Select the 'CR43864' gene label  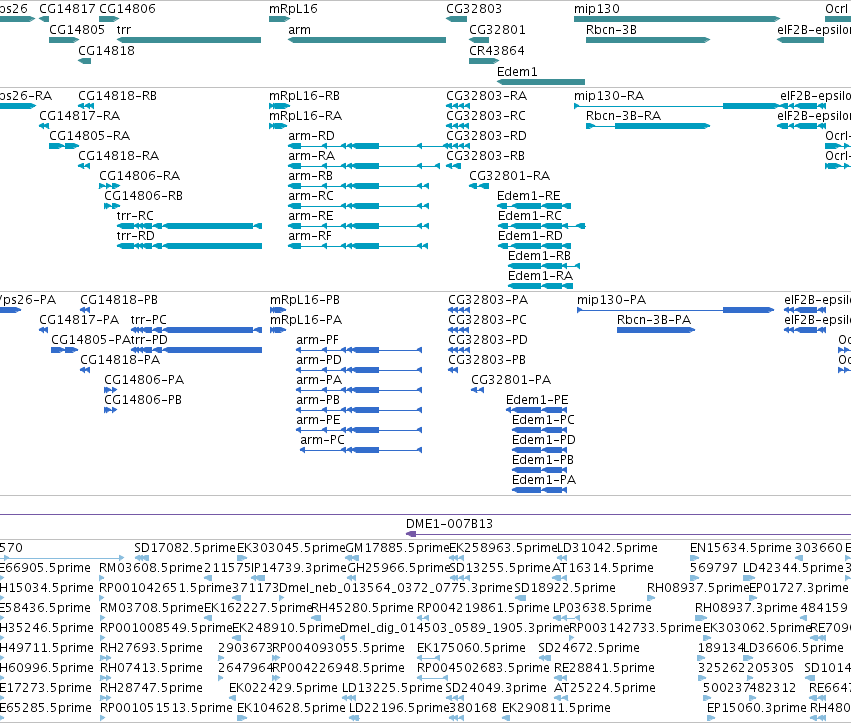[497, 50]
